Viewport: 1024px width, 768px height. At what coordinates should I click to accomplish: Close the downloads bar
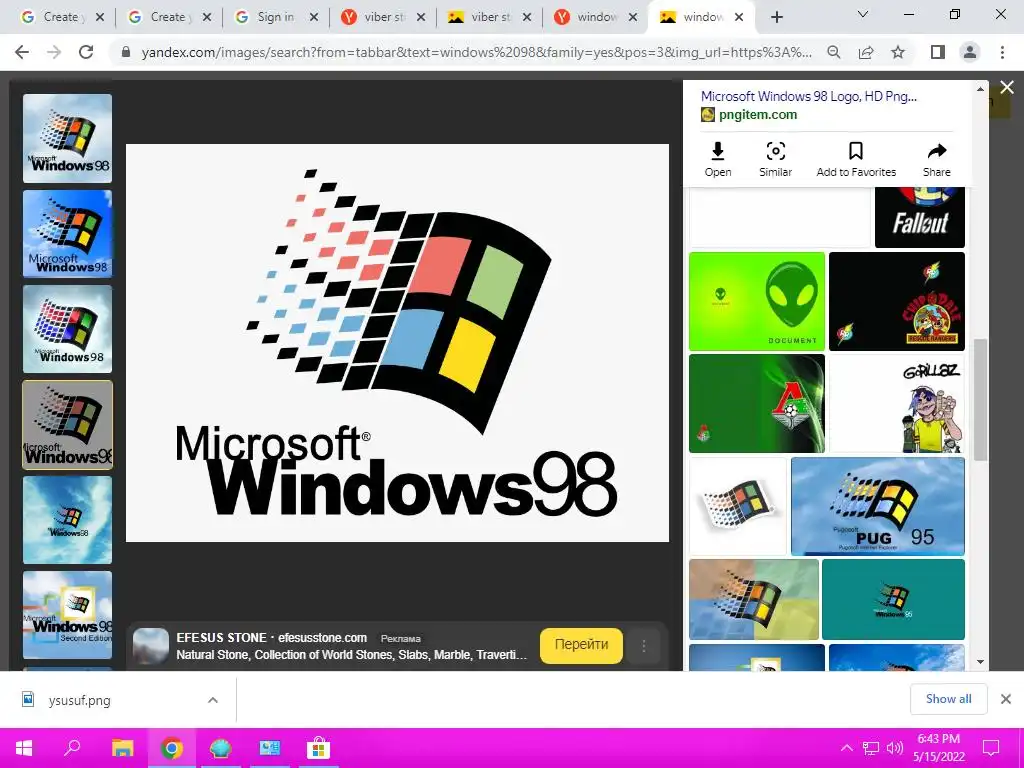pyautogui.click(x=1006, y=699)
